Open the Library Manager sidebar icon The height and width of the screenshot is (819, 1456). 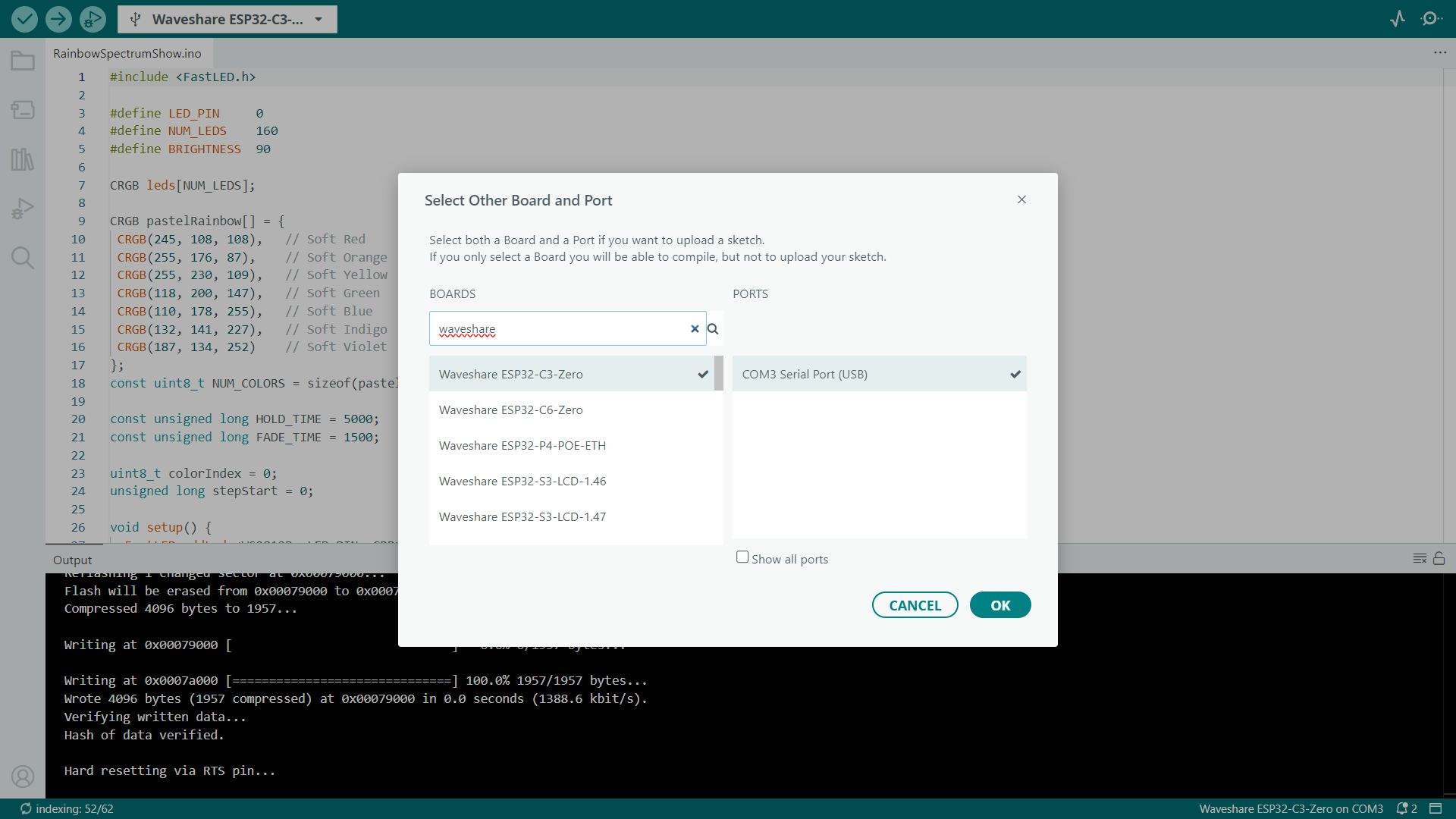coord(23,159)
